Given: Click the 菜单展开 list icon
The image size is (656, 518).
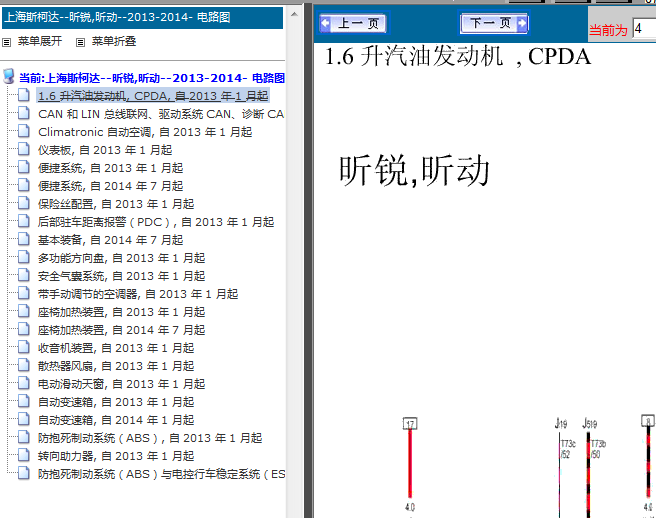Looking at the screenshot, I should 6,42.
